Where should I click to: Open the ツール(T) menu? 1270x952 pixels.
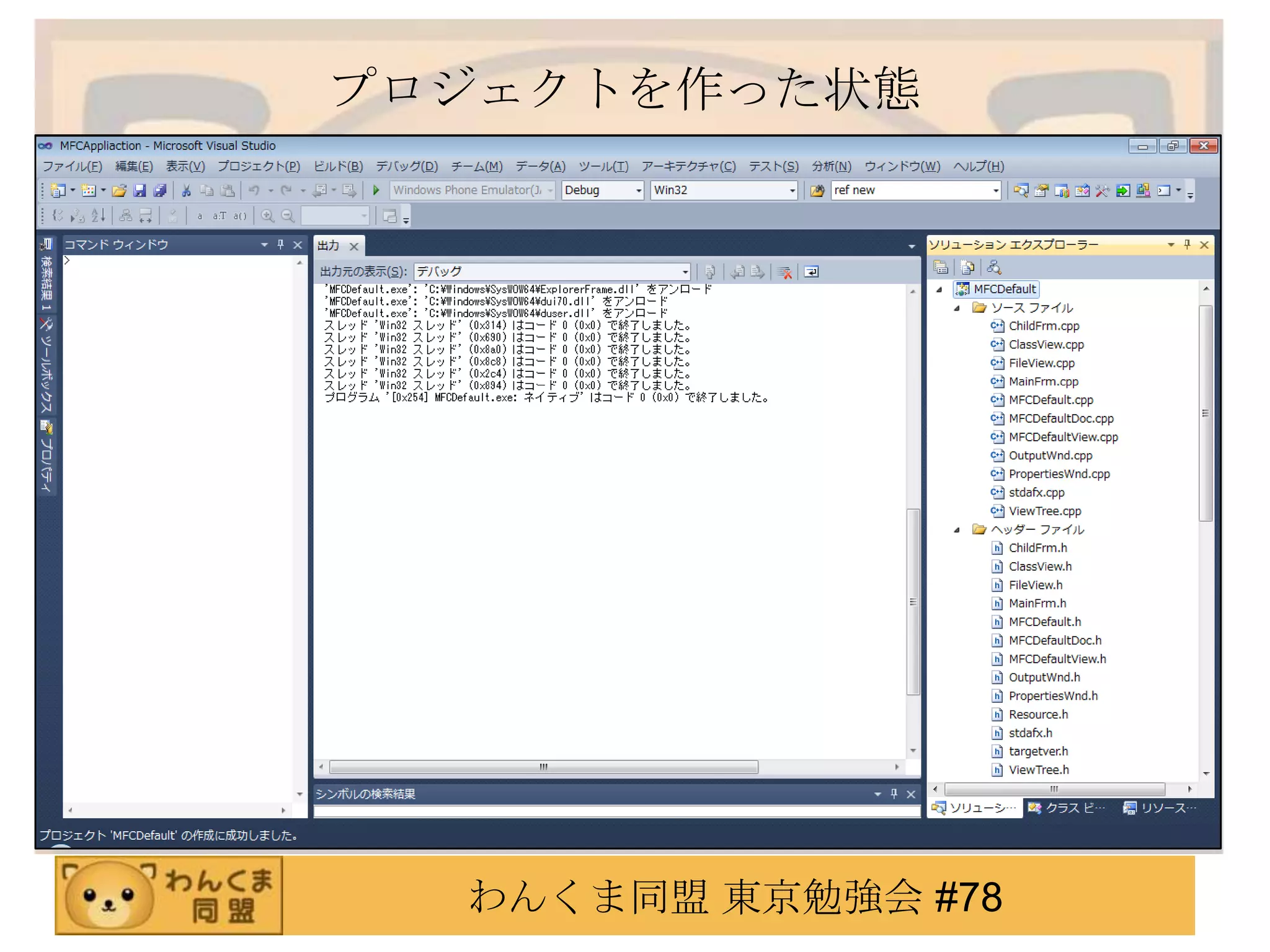pos(603,166)
